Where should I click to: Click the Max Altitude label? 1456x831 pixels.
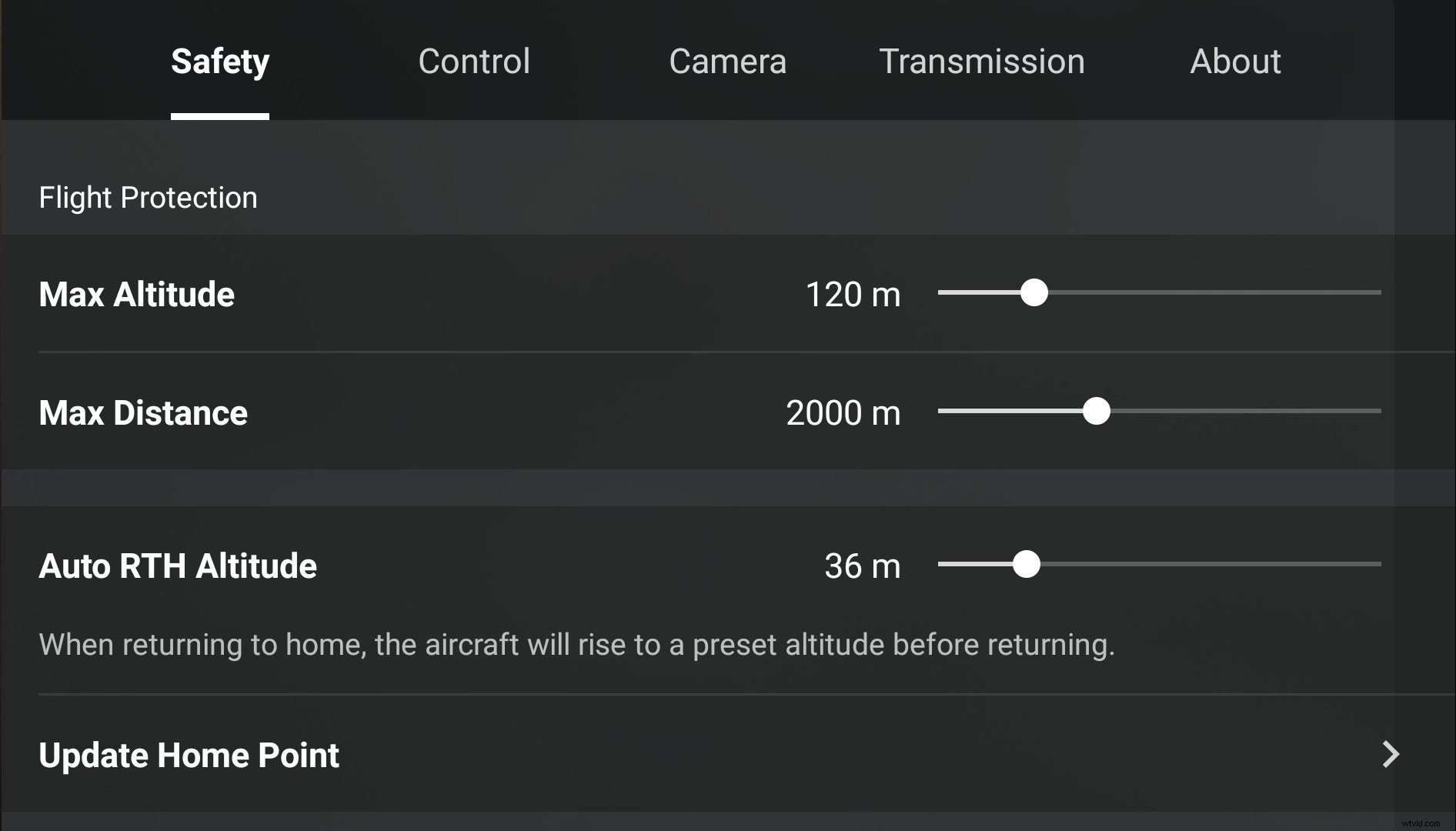(x=137, y=295)
